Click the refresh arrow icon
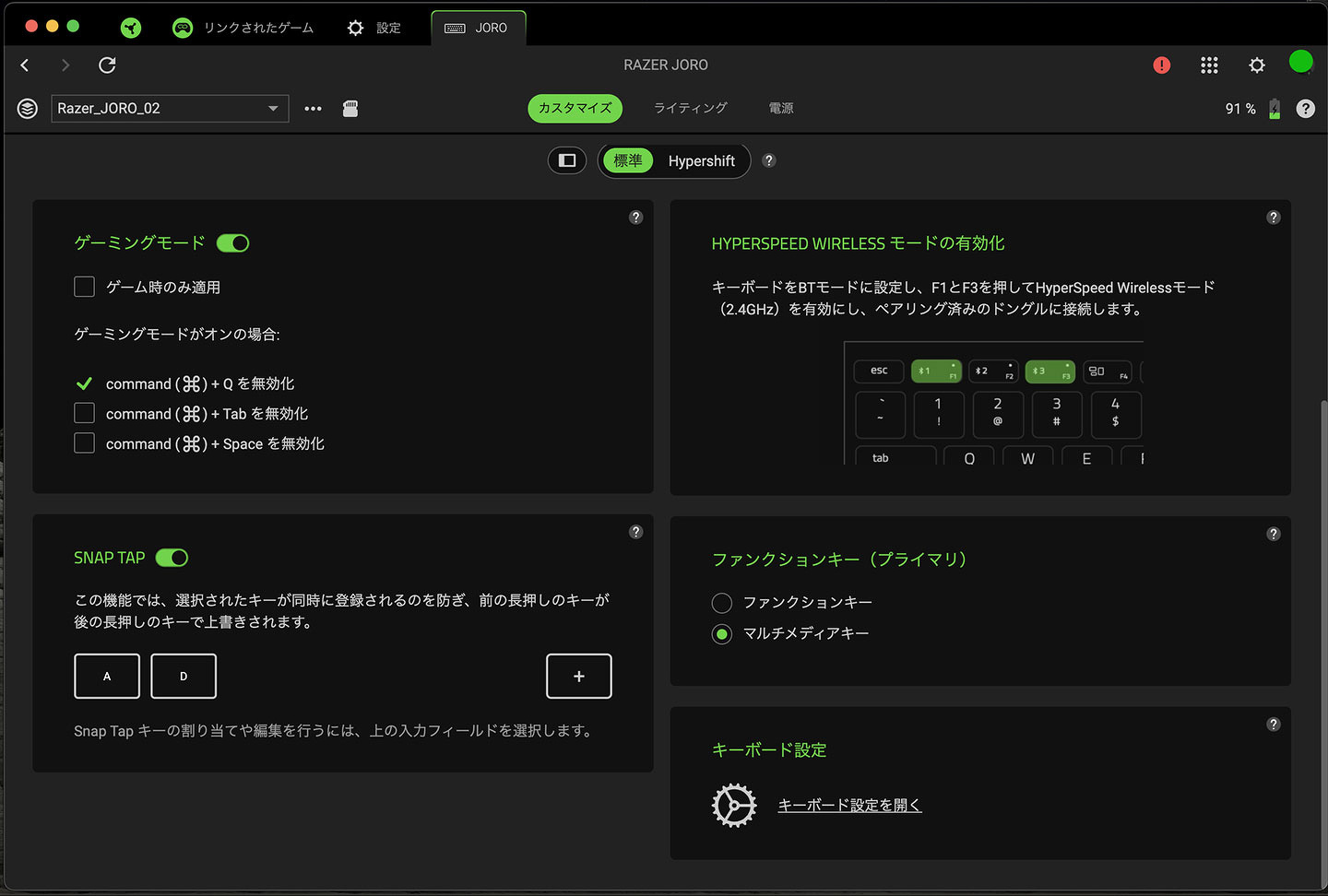The width and height of the screenshot is (1328, 896). [107, 65]
